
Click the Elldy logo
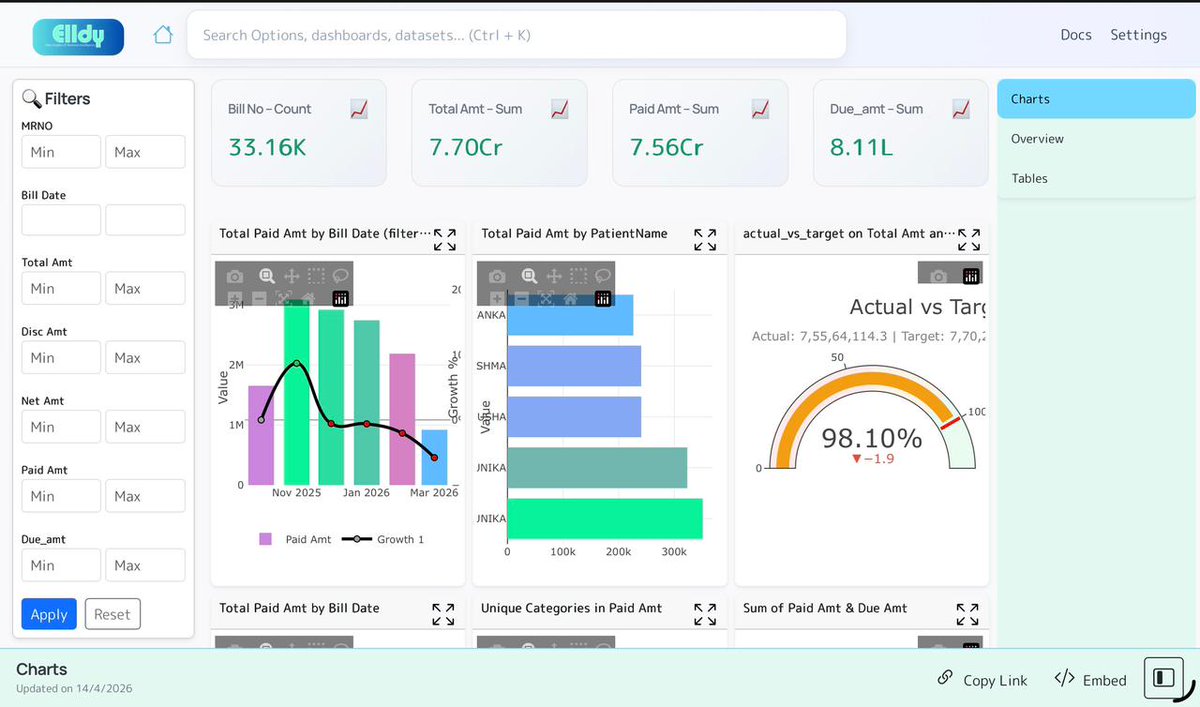pos(78,36)
